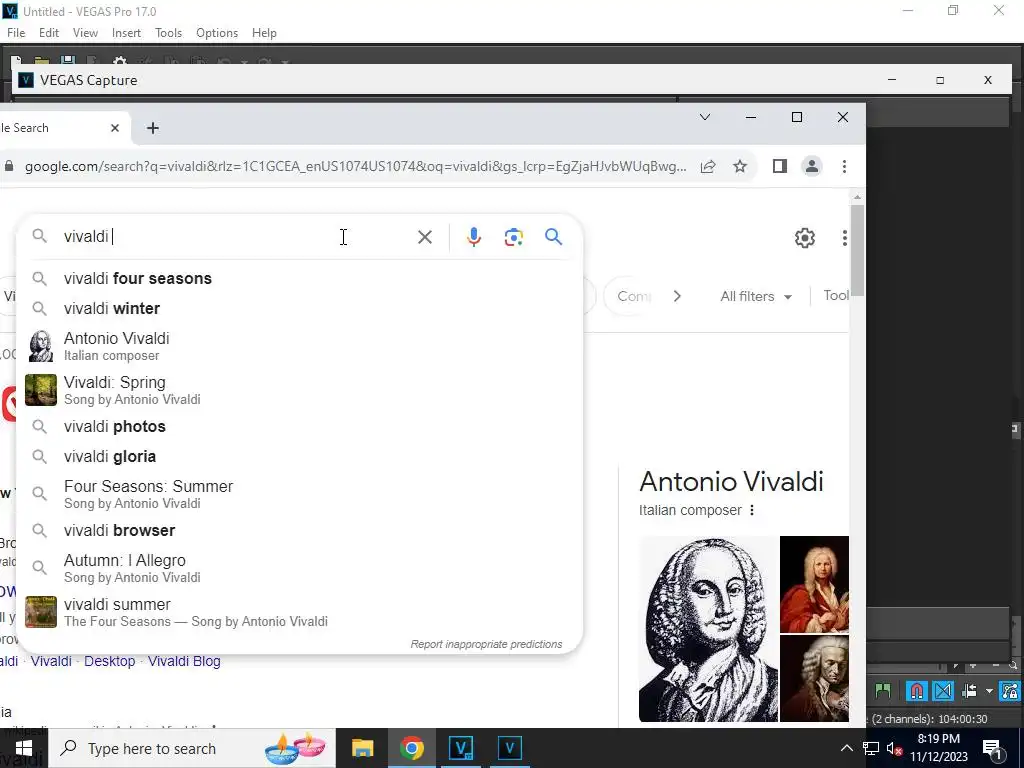Open the notification center
Viewport: 1024px width, 768px height.
coord(992,748)
